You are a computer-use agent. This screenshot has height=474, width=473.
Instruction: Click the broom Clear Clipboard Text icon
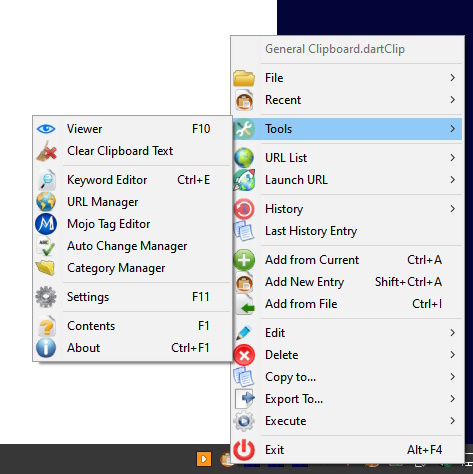46,151
